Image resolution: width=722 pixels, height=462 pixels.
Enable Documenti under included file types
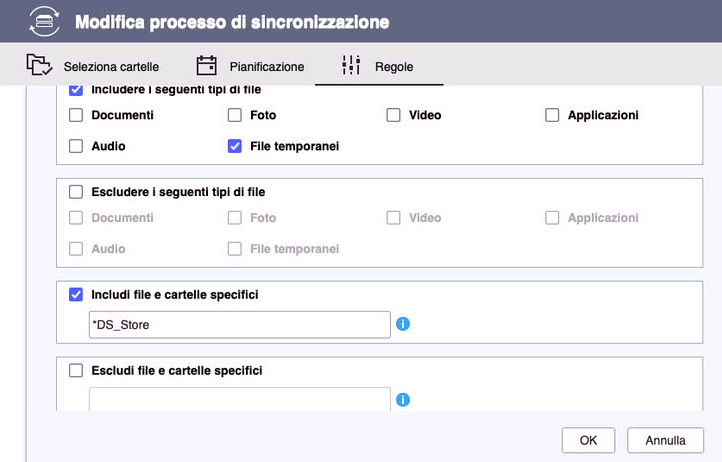point(76,115)
